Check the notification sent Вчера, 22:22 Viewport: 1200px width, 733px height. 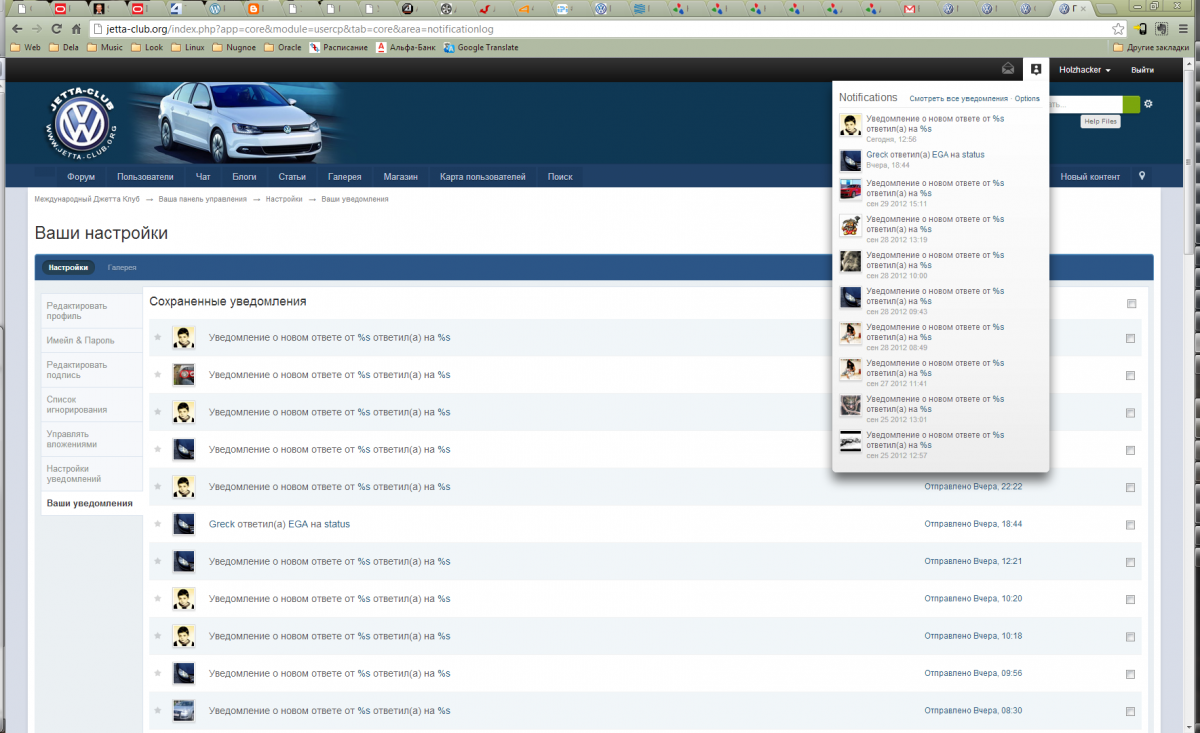(x=1131, y=487)
